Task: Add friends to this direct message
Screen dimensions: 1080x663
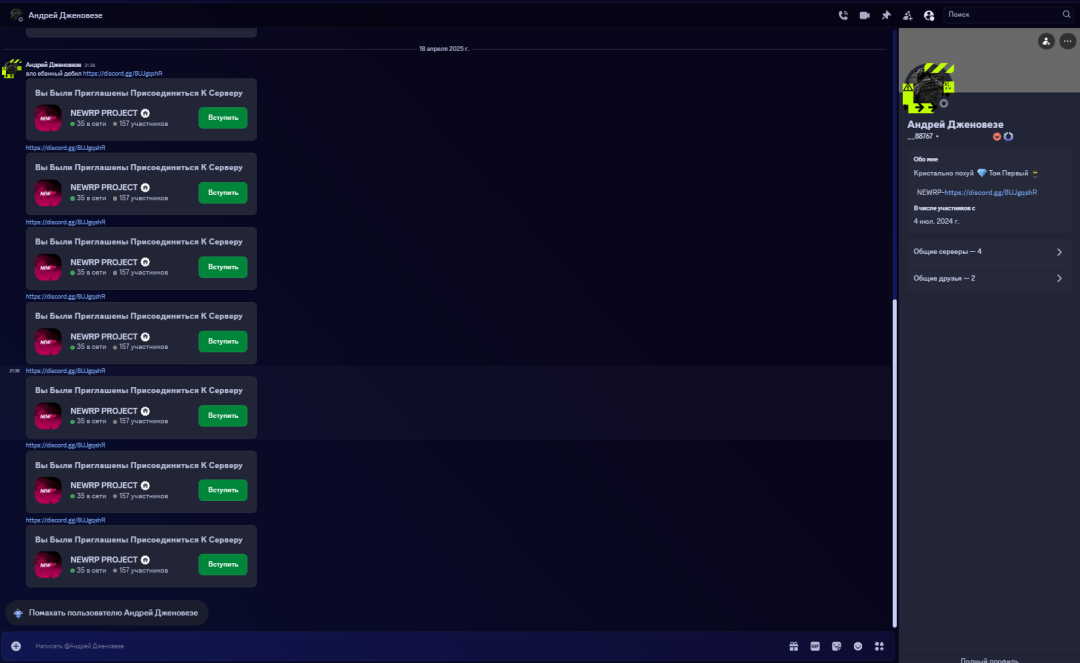Action: (x=908, y=15)
